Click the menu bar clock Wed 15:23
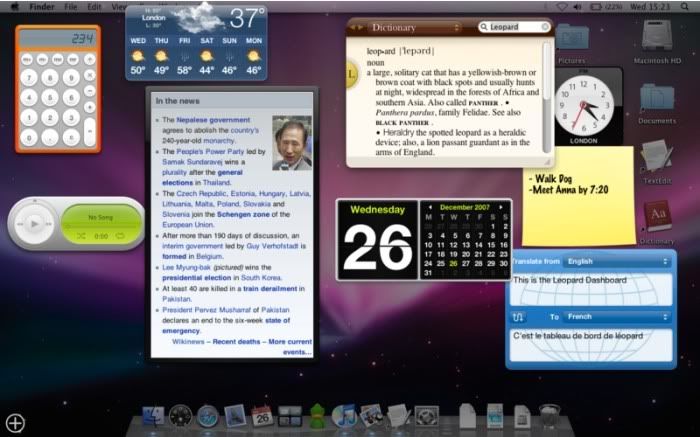Screen dimensions: 700x437 [650, 7]
